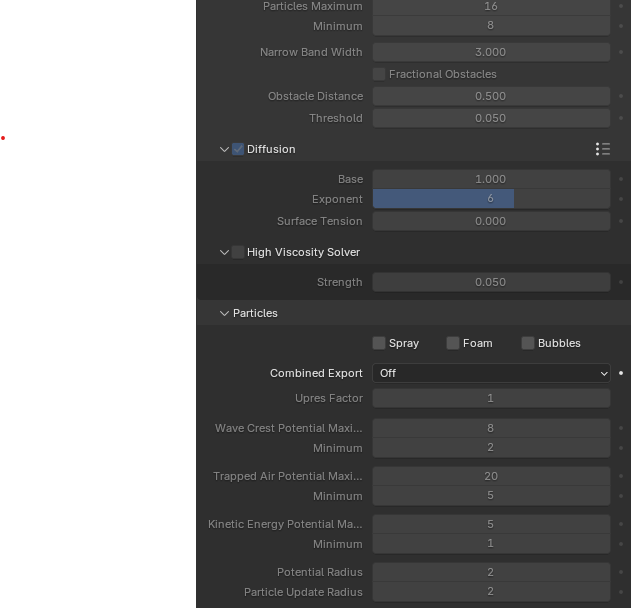Click the Diffusion panel title text
631x608 pixels.
pyautogui.click(x=271, y=149)
